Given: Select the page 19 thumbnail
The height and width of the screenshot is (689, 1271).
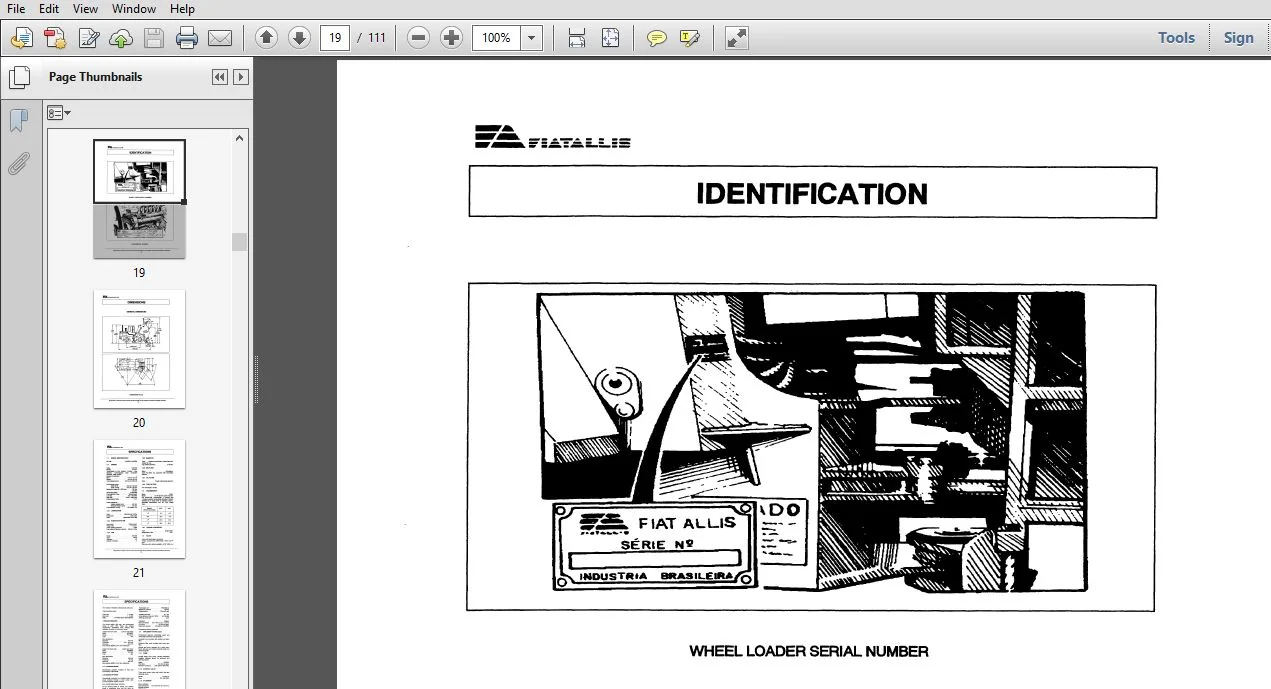Looking at the screenshot, I should (139, 199).
